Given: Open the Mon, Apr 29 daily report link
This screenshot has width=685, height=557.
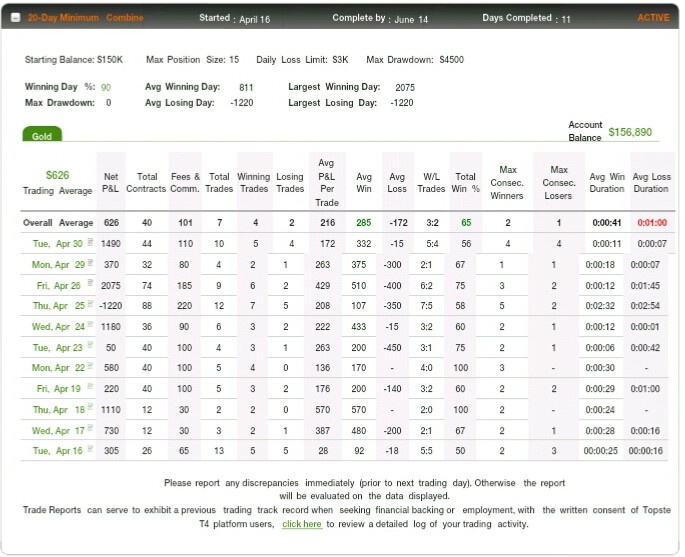Looking at the screenshot, I should 58,265.
